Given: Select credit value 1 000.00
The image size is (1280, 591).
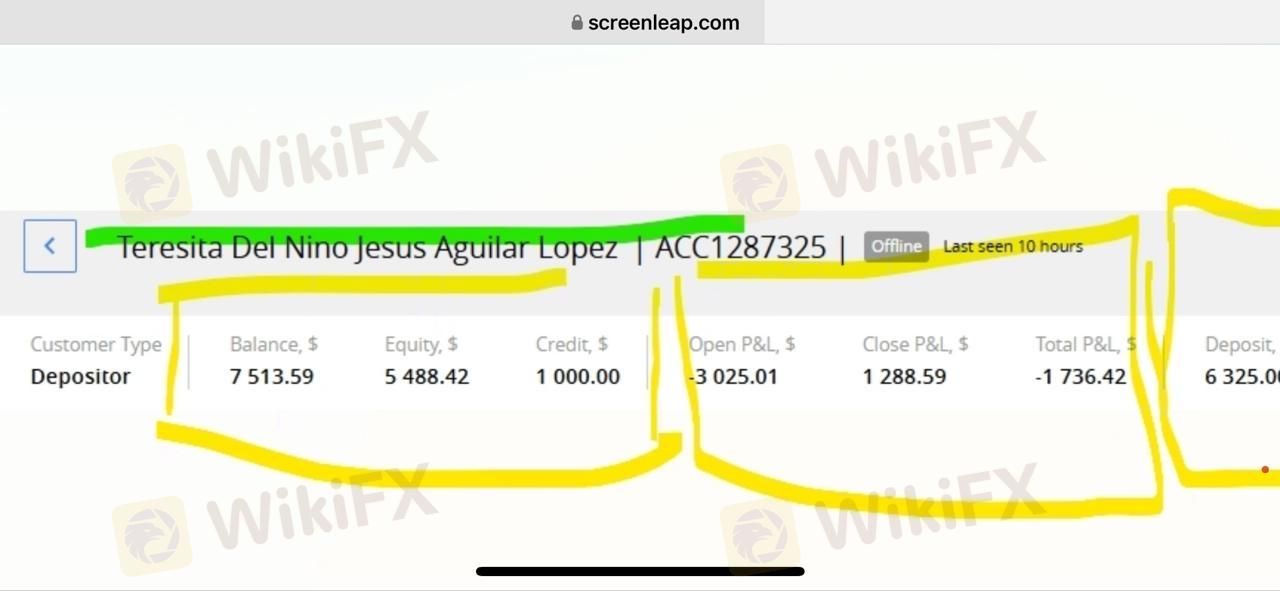Looking at the screenshot, I should point(578,377).
